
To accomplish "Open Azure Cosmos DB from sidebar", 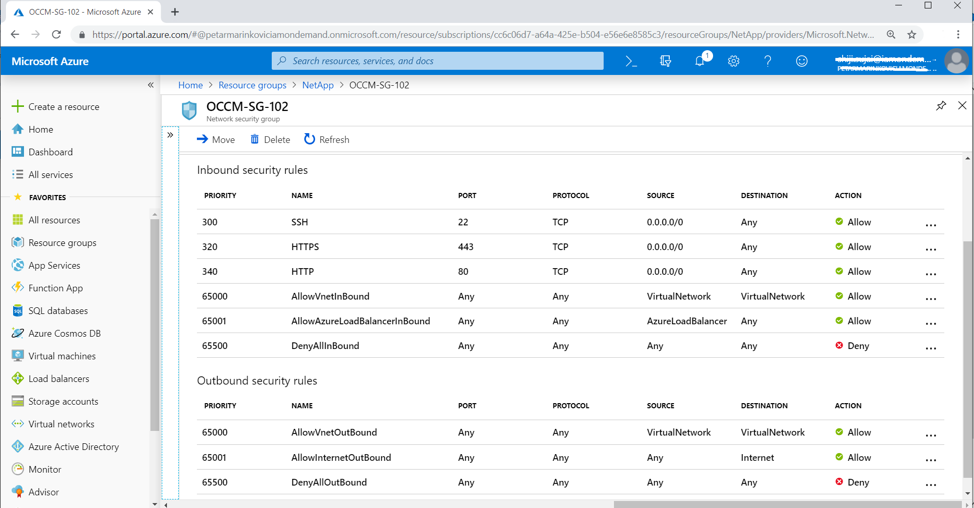I will pos(64,333).
